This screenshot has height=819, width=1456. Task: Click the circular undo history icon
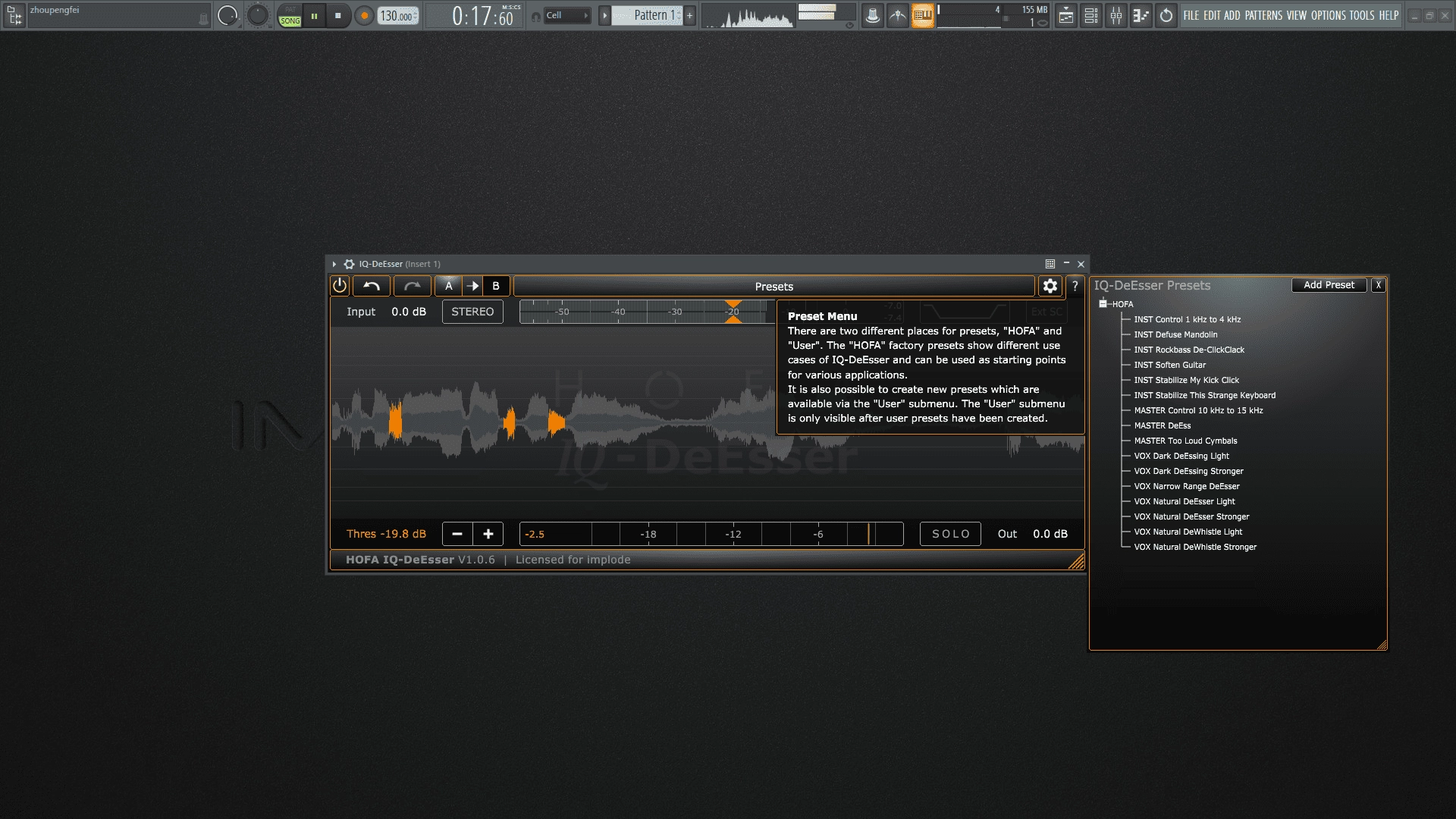(x=1166, y=15)
